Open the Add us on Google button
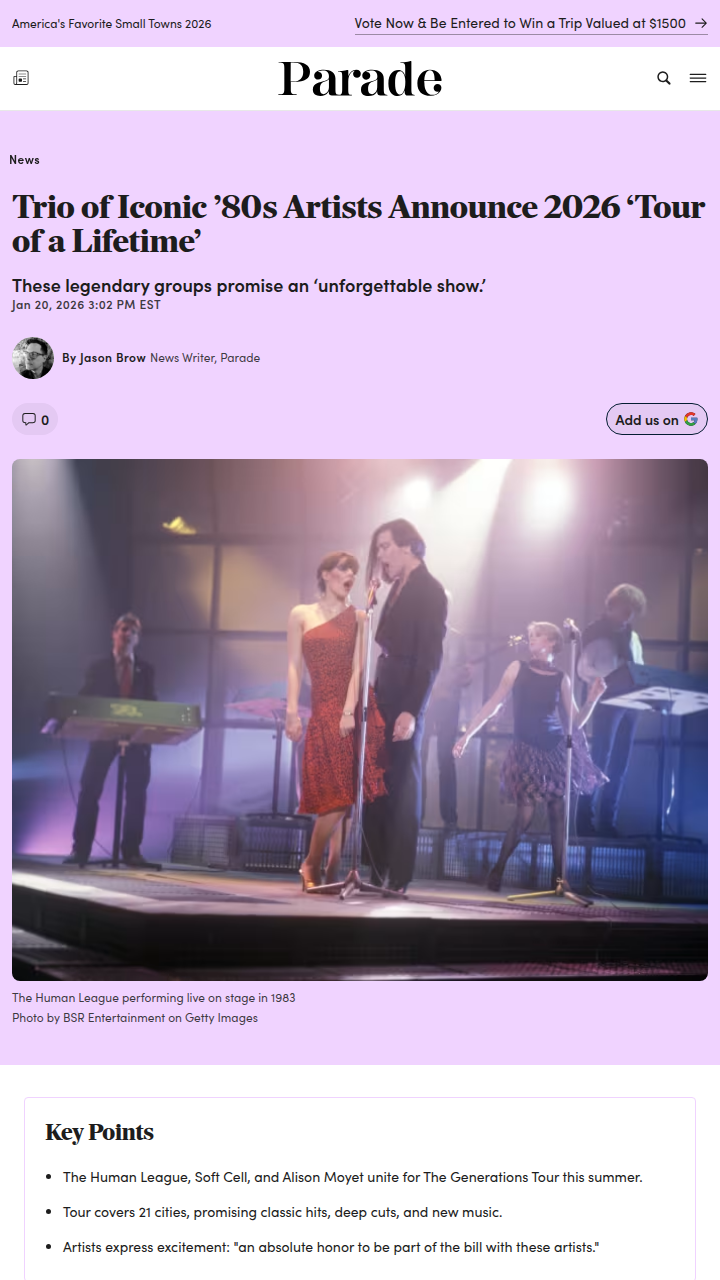 point(657,419)
